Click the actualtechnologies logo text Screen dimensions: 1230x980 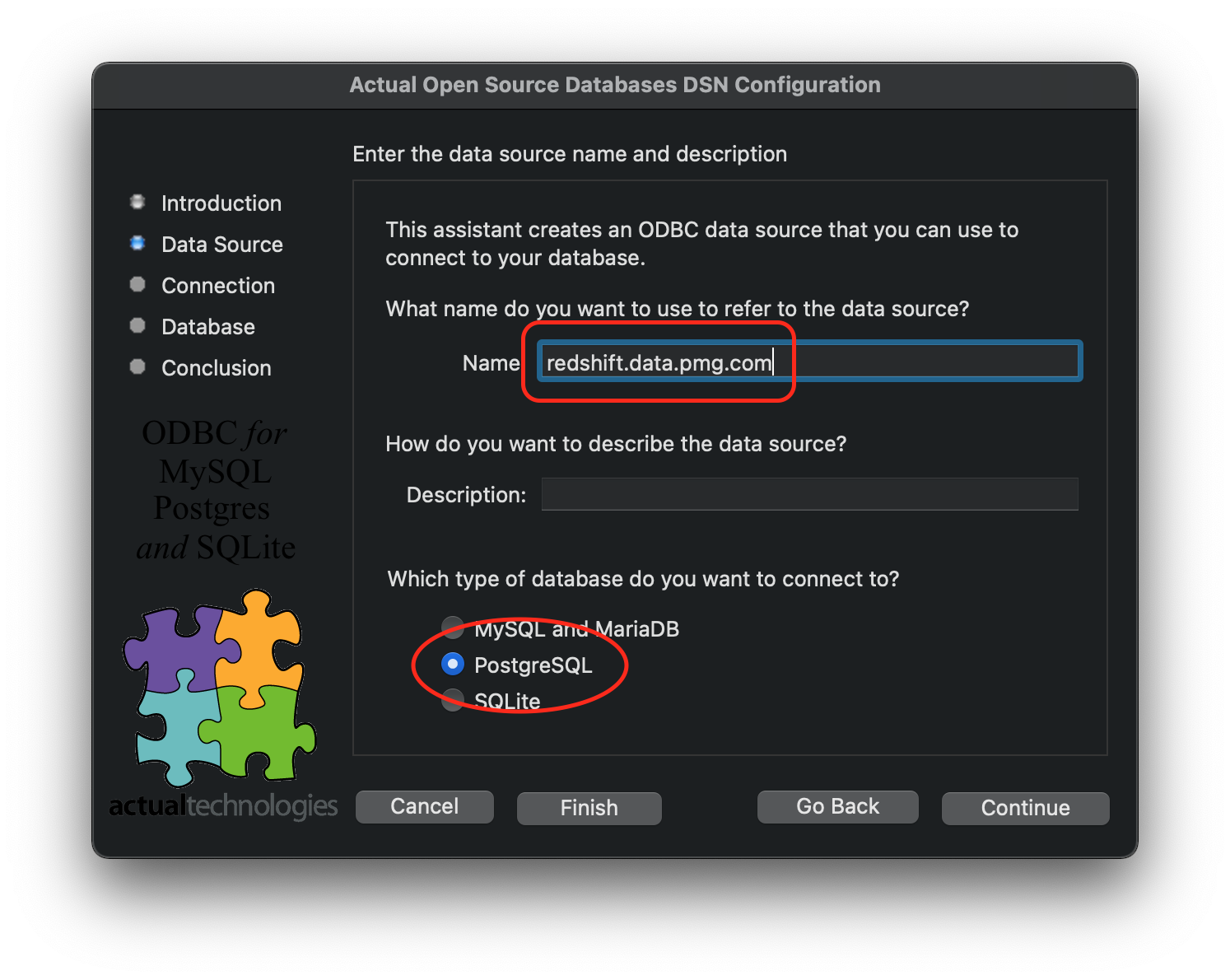pyautogui.click(x=223, y=805)
